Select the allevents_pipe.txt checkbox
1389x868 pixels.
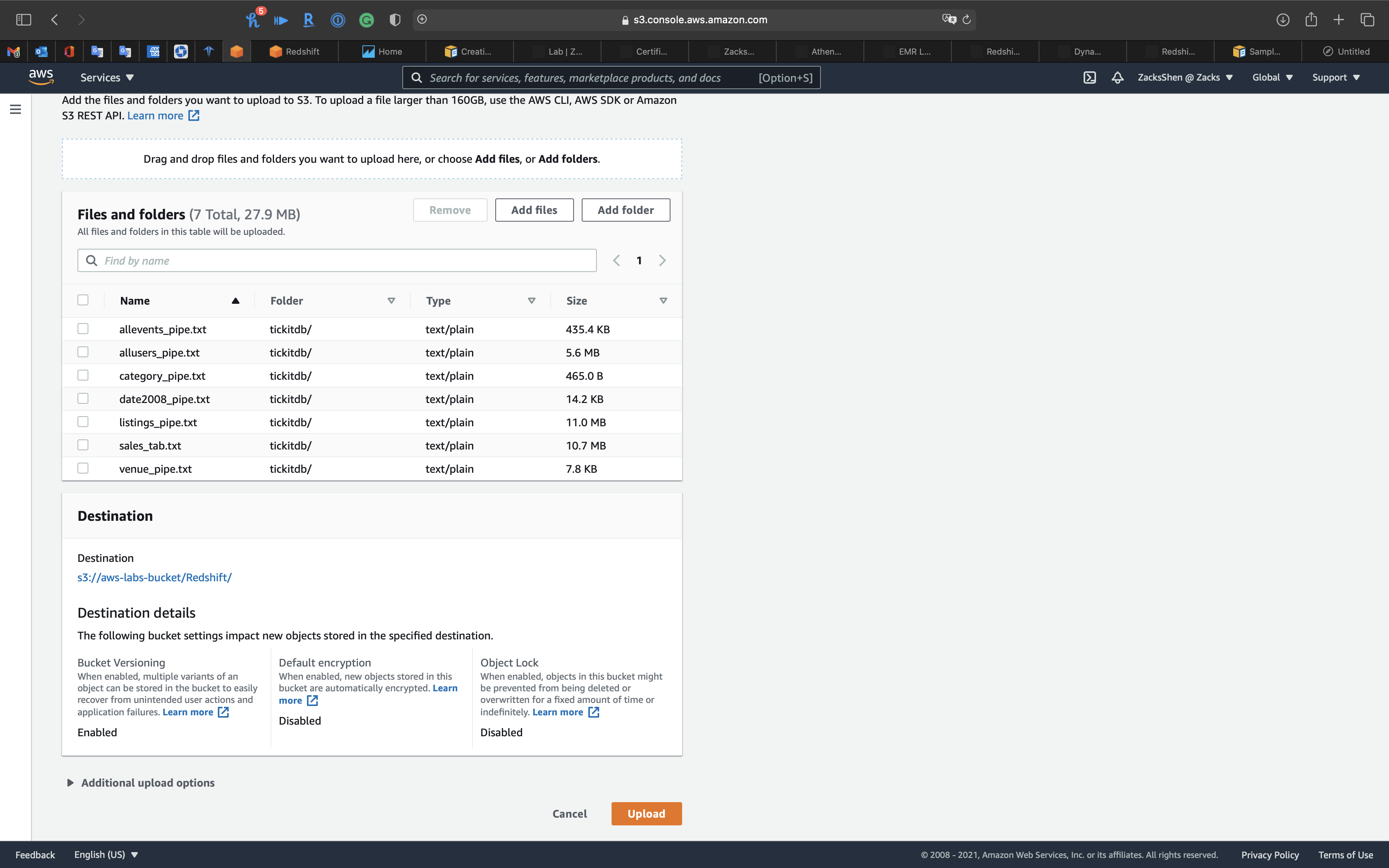[x=83, y=329]
